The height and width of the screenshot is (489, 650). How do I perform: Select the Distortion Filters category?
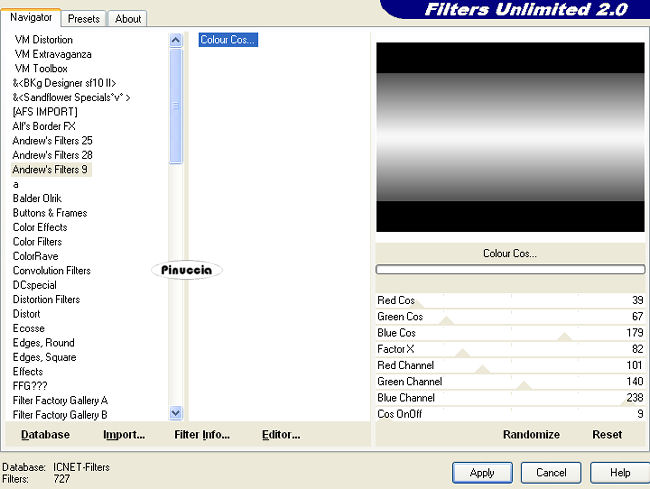pyautogui.click(x=46, y=299)
